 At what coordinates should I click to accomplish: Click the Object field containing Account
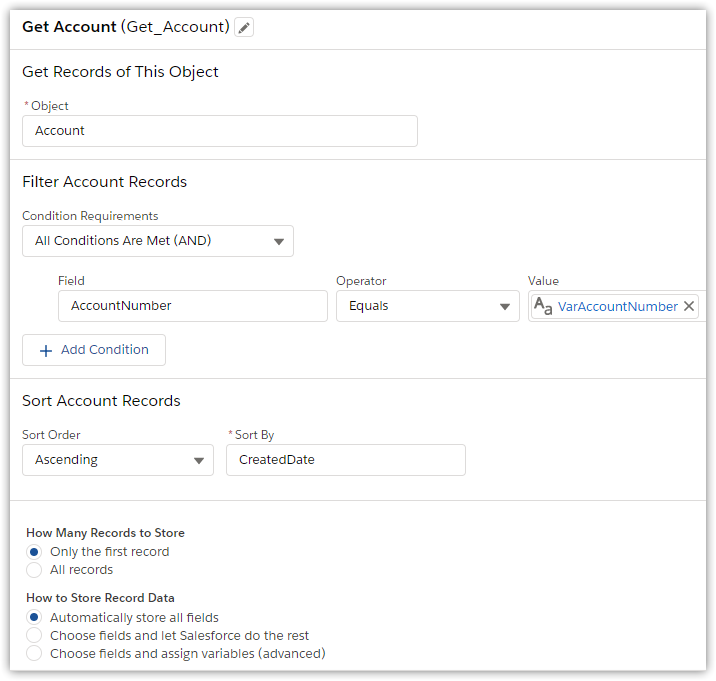(220, 131)
